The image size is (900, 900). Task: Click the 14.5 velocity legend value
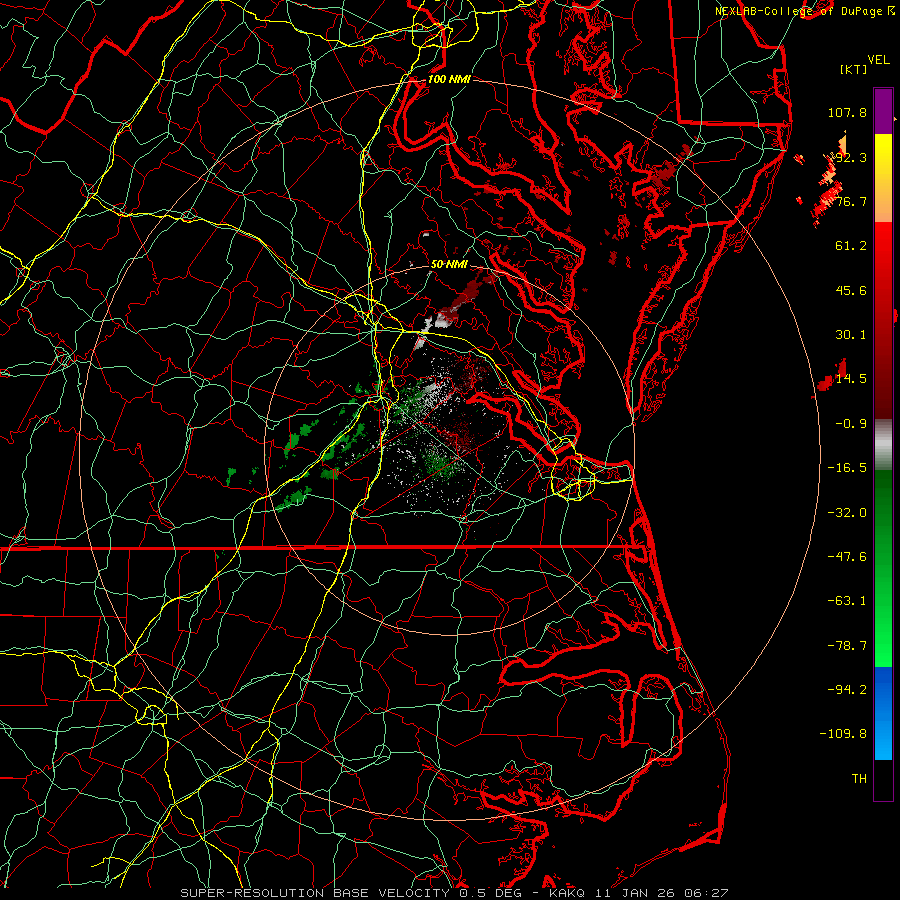851,379
